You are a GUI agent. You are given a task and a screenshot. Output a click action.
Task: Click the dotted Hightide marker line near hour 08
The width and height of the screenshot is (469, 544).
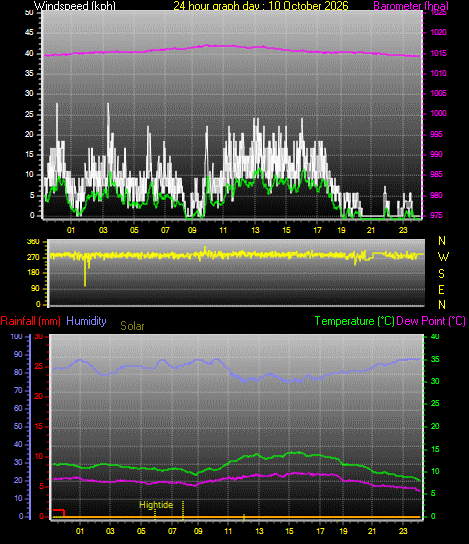coord(183,510)
